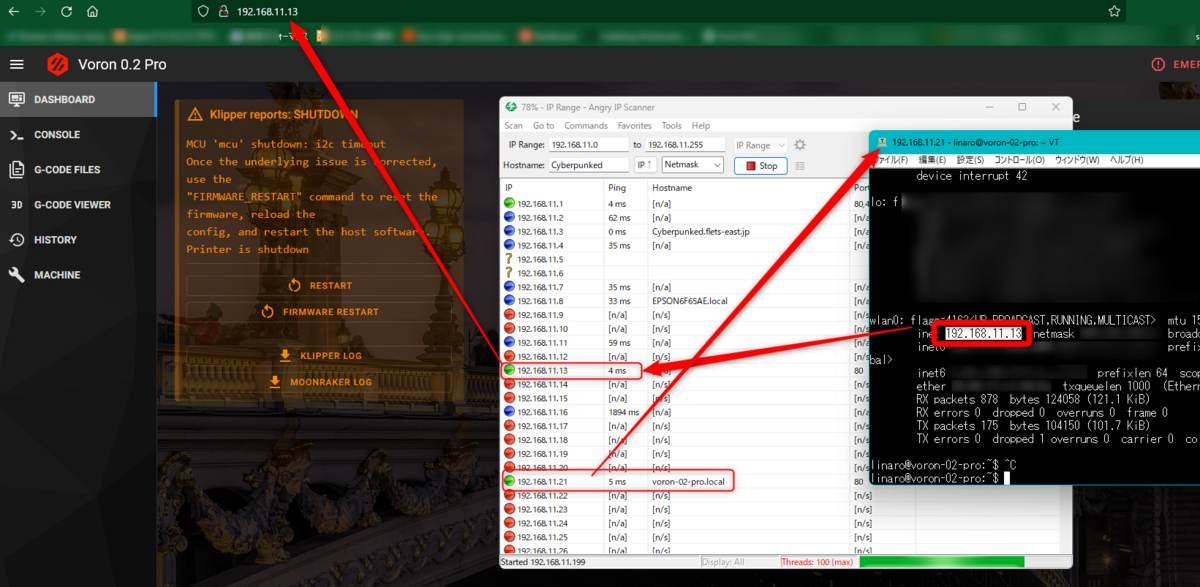Click the Klipper warning triangle icon
This screenshot has height=587, width=1200.
[x=193, y=115]
